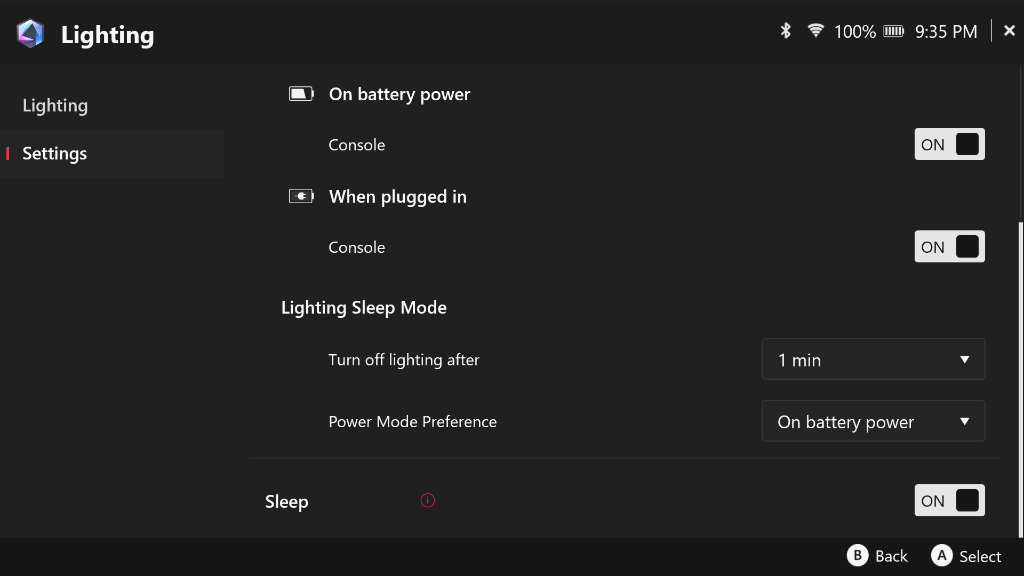Switch to the Lighting sidebar tab
Image resolution: width=1024 pixels, height=576 pixels.
[x=56, y=106]
